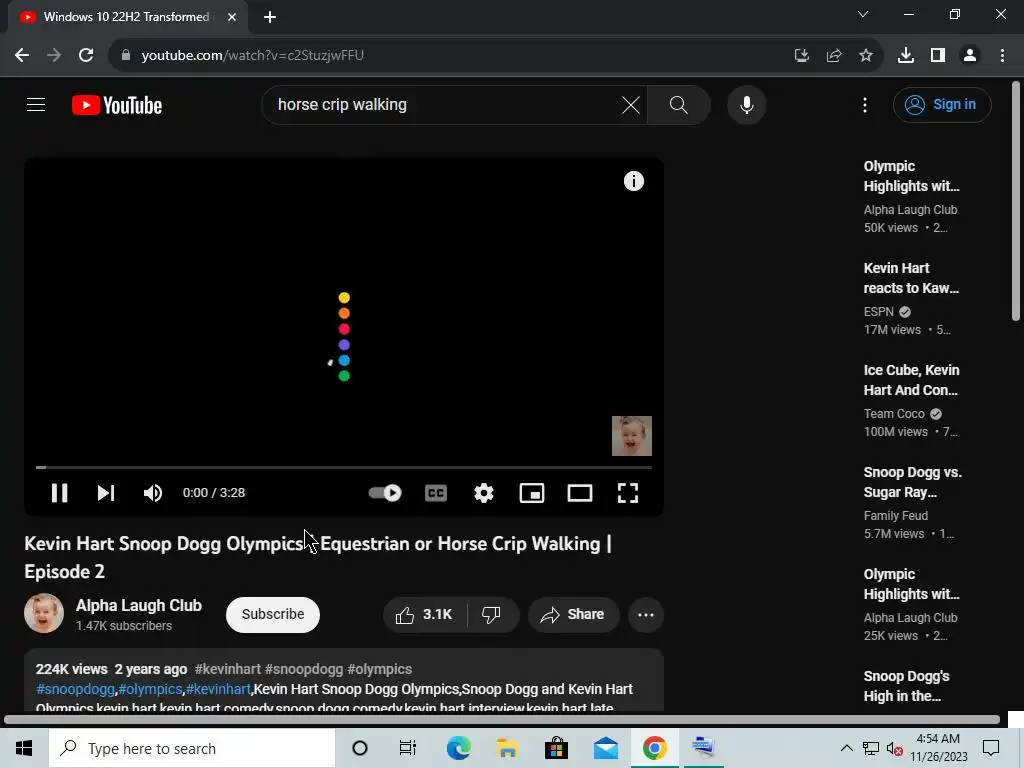Start voice search with microphone
The image size is (1024, 768).
746,104
